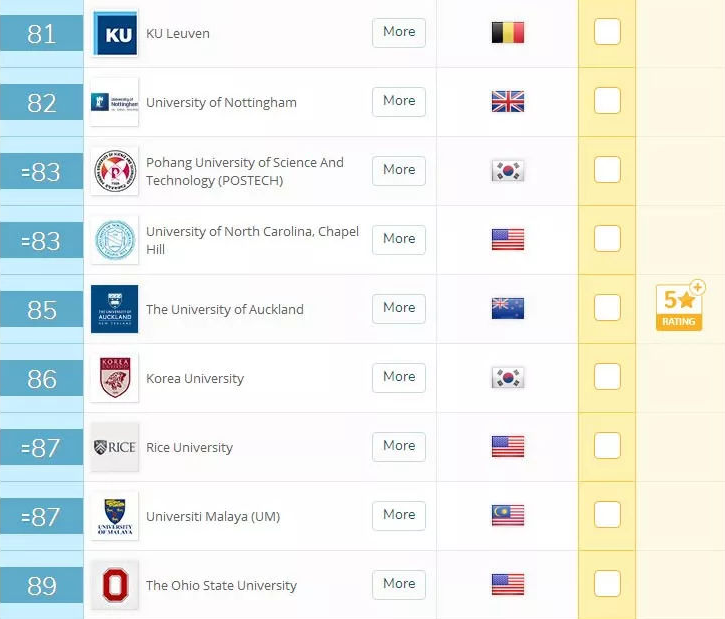Click the Korea University crest
Viewport: 725px width, 619px height.
[115, 378]
